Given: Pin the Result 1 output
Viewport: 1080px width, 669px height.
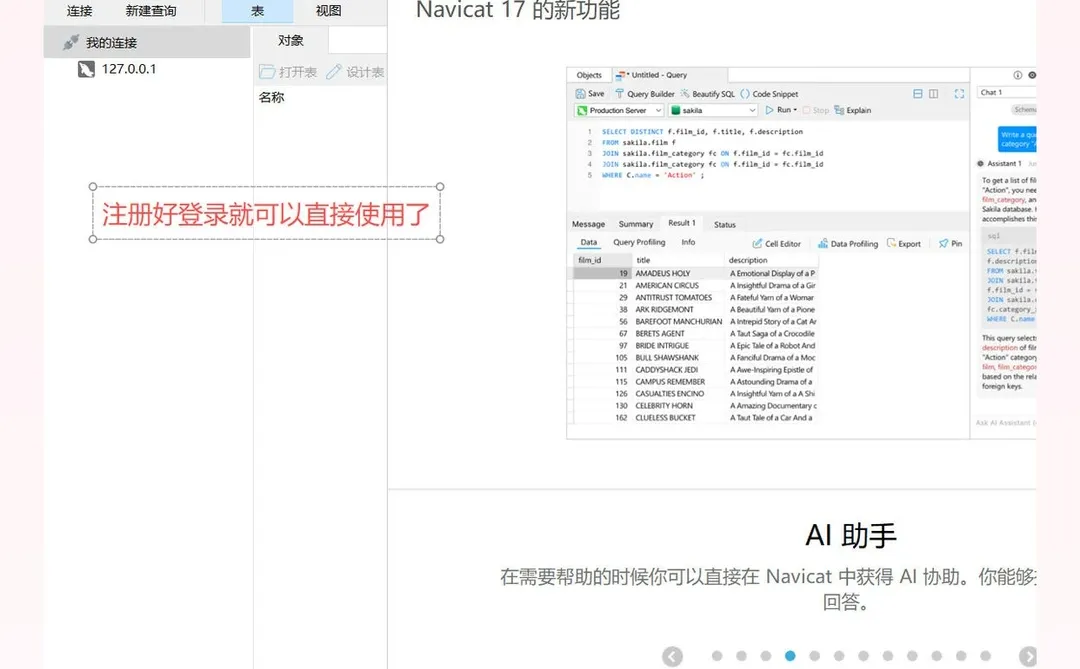Looking at the screenshot, I should click(x=953, y=242).
